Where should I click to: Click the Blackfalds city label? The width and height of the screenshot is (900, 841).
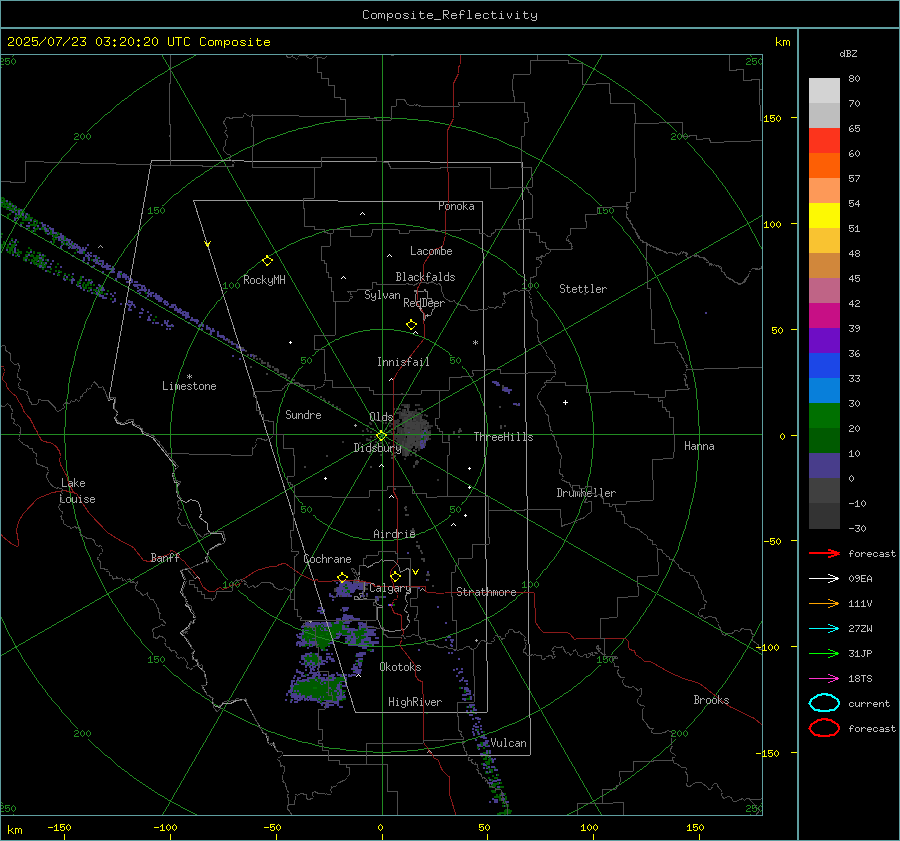click(x=425, y=277)
